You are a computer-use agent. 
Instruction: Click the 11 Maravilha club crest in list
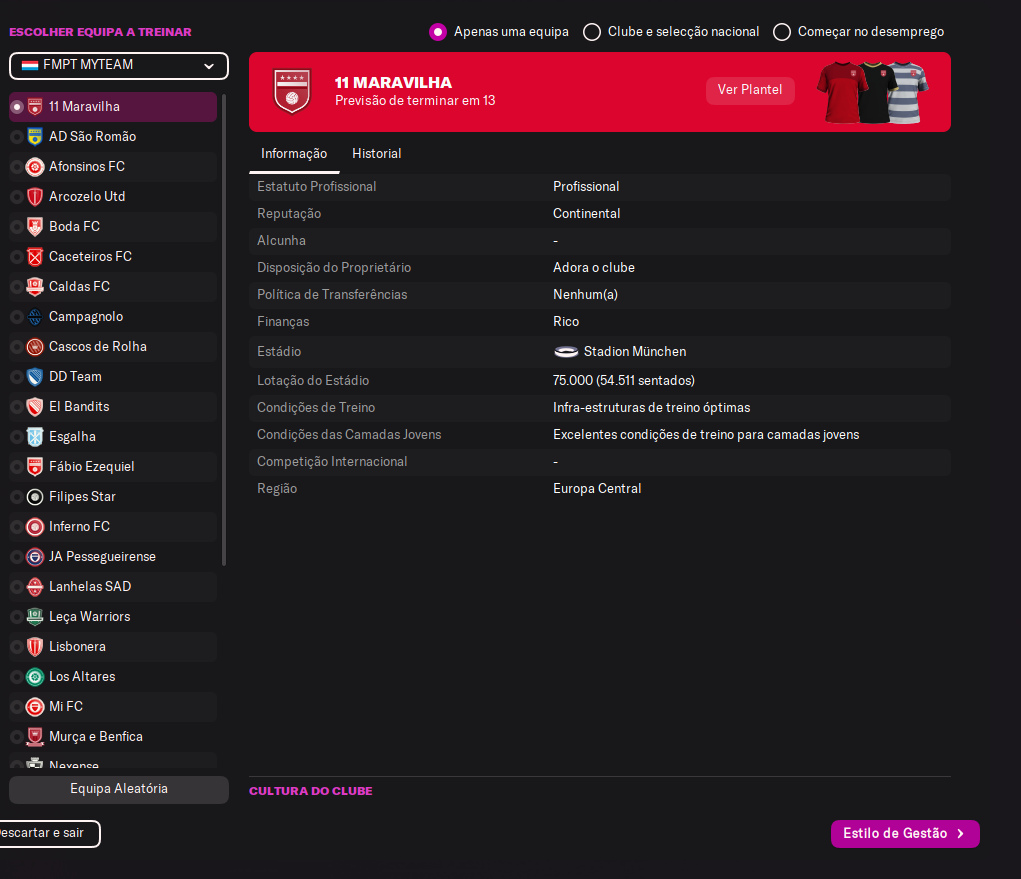click(35, 107)
